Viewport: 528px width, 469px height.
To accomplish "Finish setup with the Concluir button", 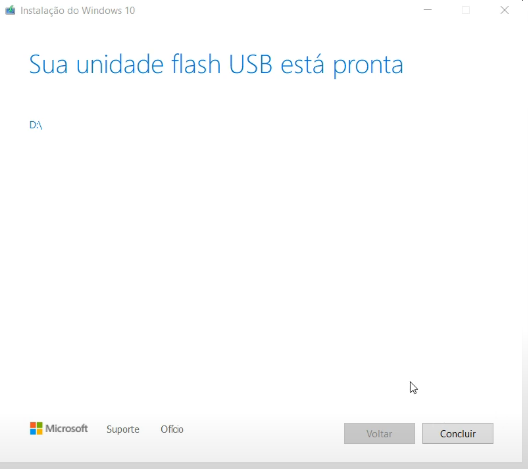I will (x=458, y=433).
